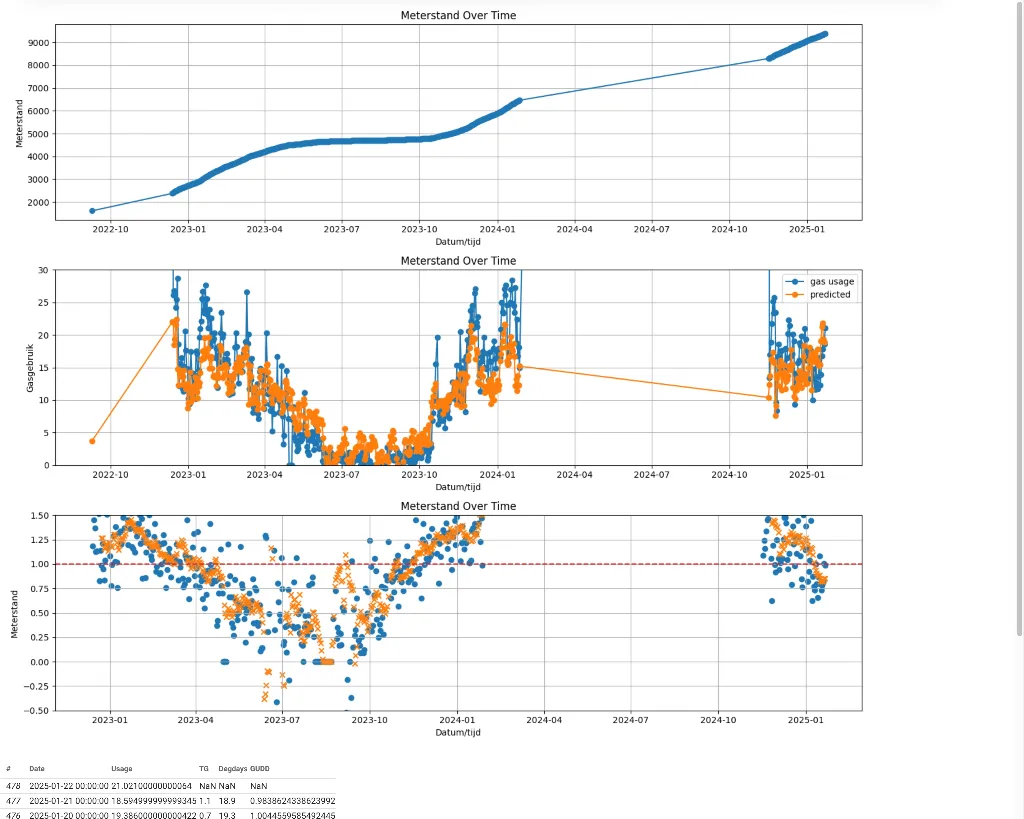Click the 'TG' column header
The height and width of the screenshot is (819, 1024).
tap(203, 768)
